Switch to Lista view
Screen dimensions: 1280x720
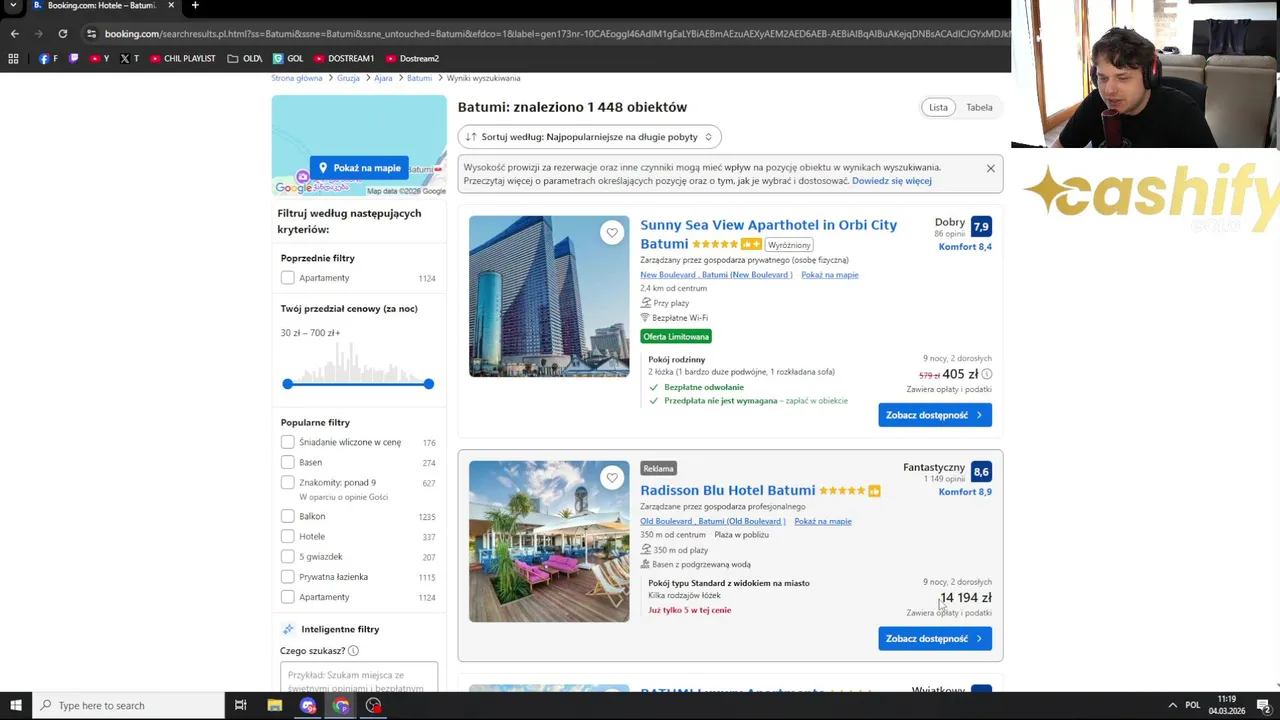938,107
